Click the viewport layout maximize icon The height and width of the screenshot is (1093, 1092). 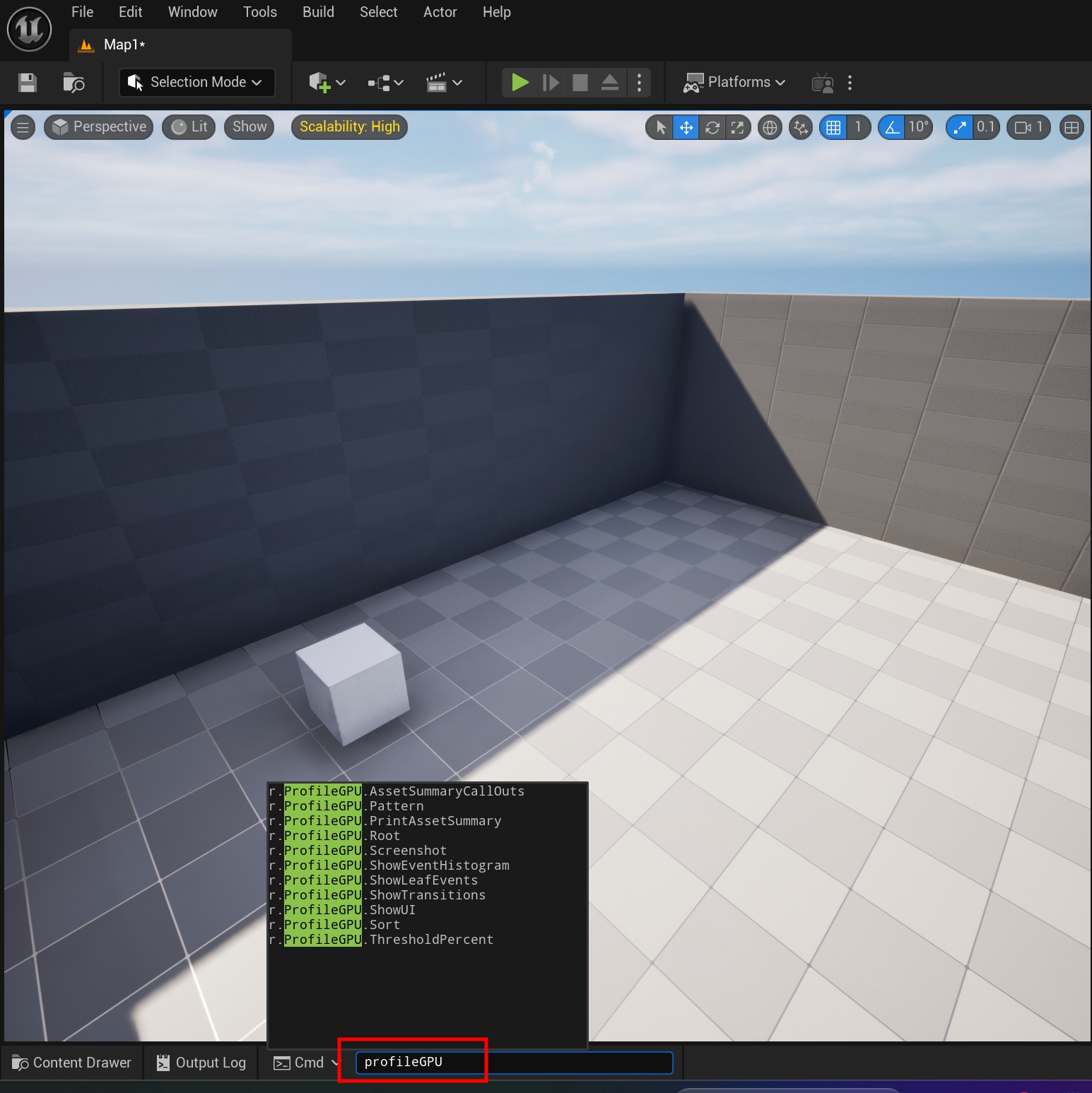tap(1072, 127)
